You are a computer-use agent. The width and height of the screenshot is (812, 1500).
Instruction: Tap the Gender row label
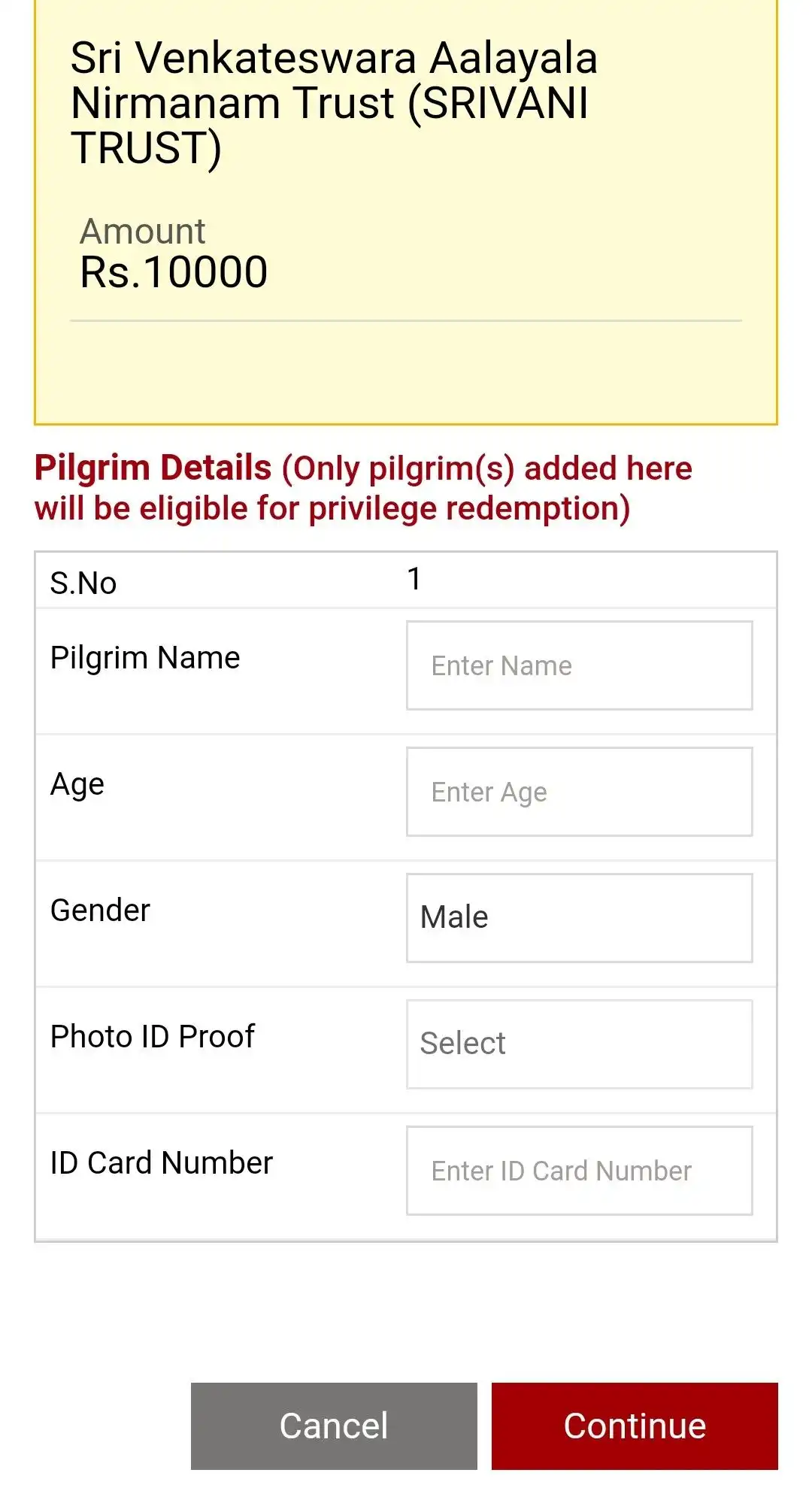pos(101,911)
